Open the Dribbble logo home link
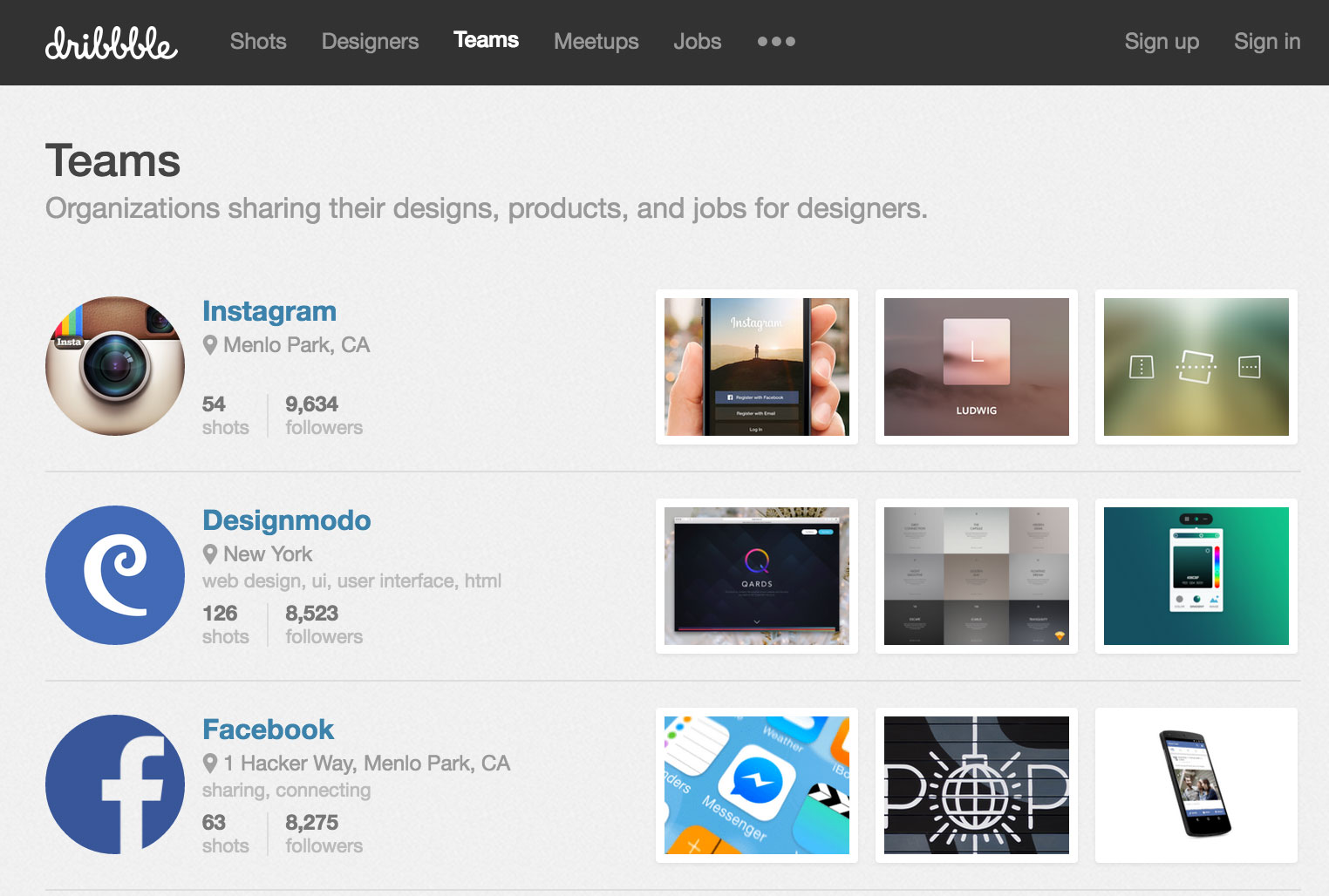 coord(112,43)
